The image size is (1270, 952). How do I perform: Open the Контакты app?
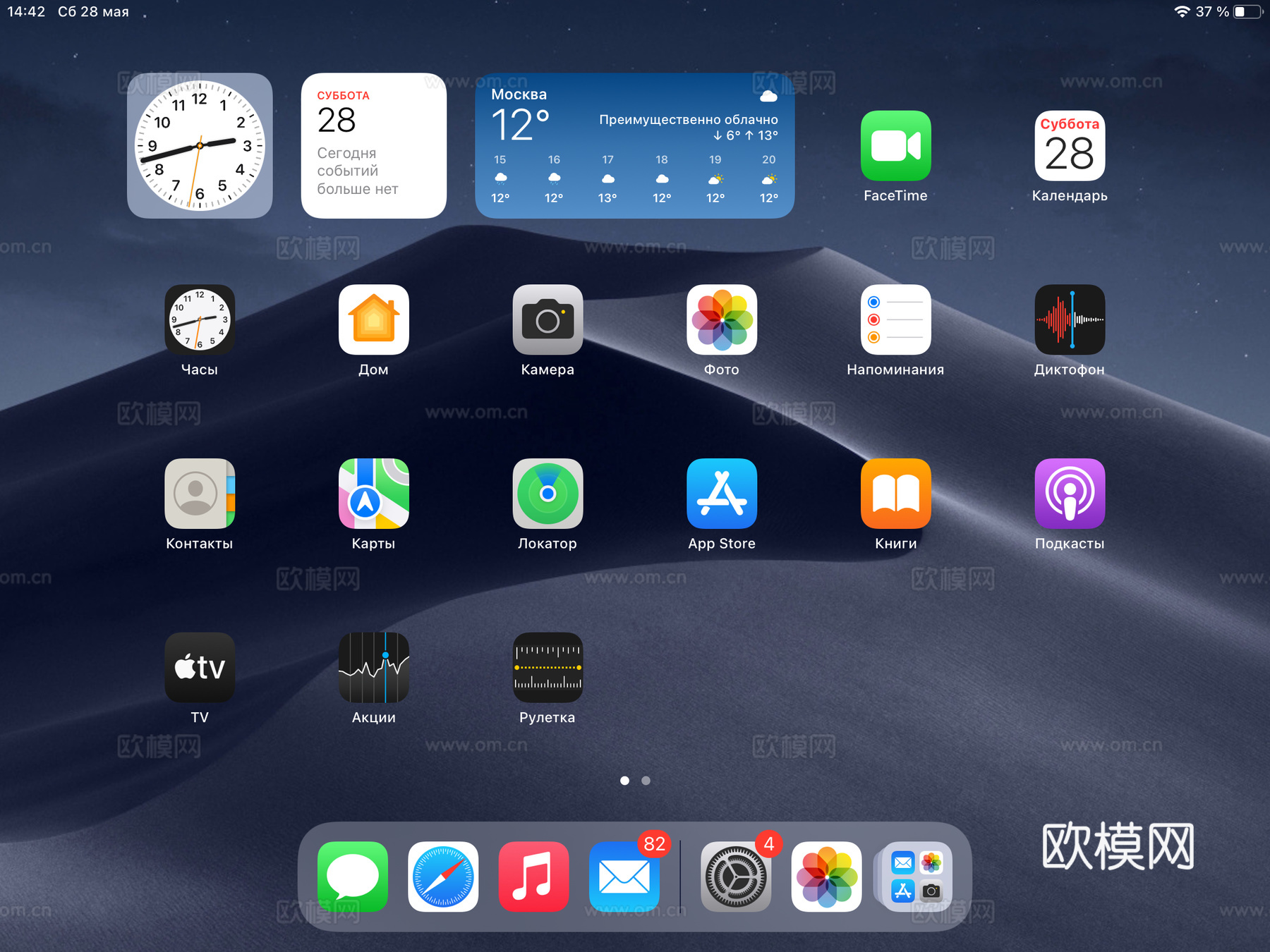200,494
